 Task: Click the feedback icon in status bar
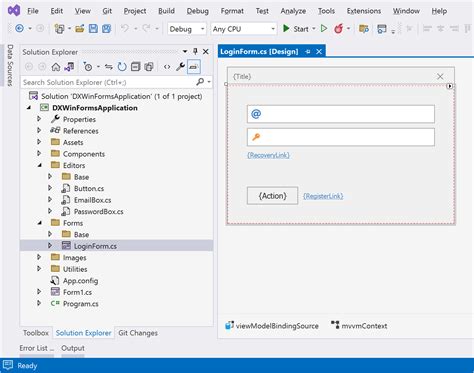[8, 365]
